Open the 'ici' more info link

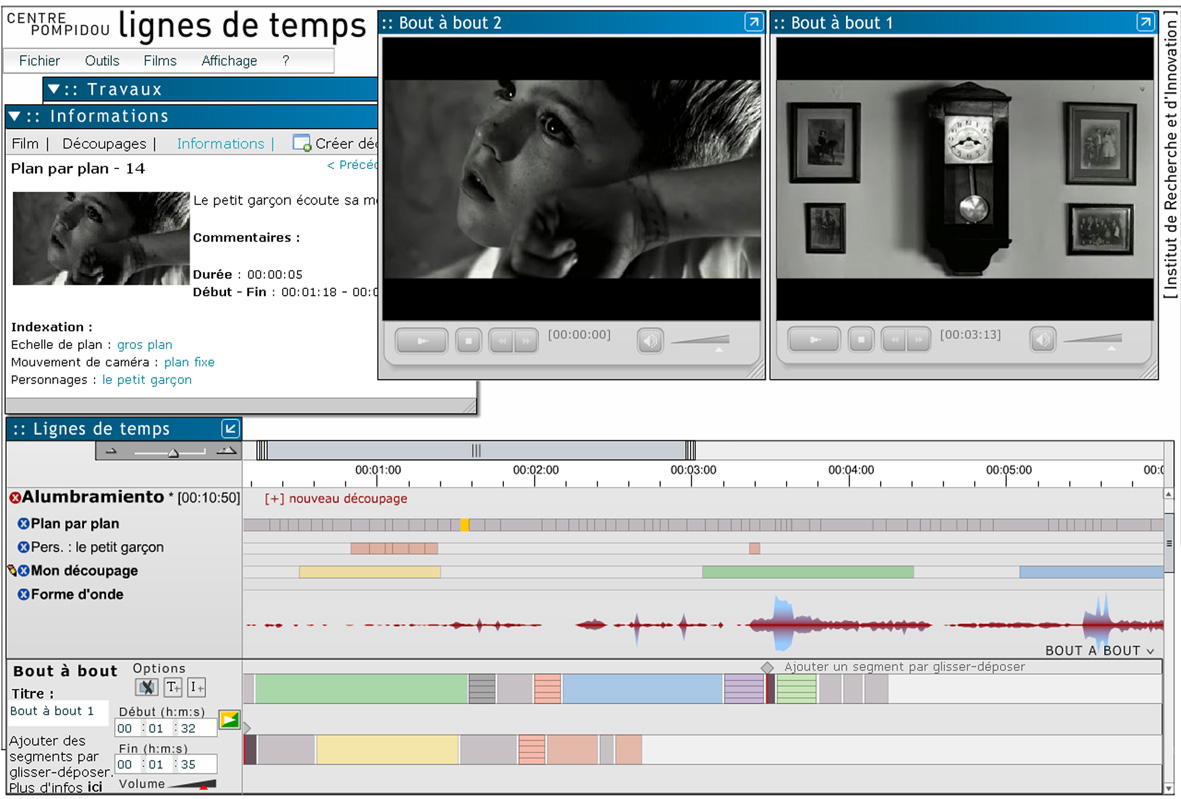[95, 788]
